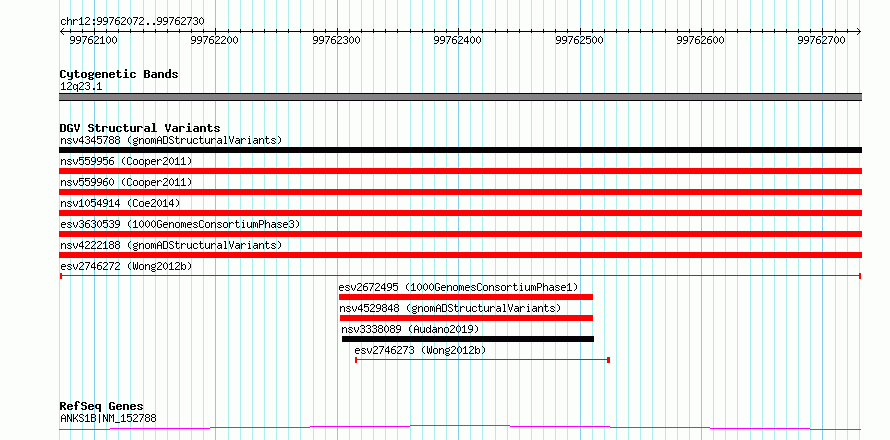Click the RefSeq Genes track title
Screen dimensions: 890x440
[x=102, y=407]
